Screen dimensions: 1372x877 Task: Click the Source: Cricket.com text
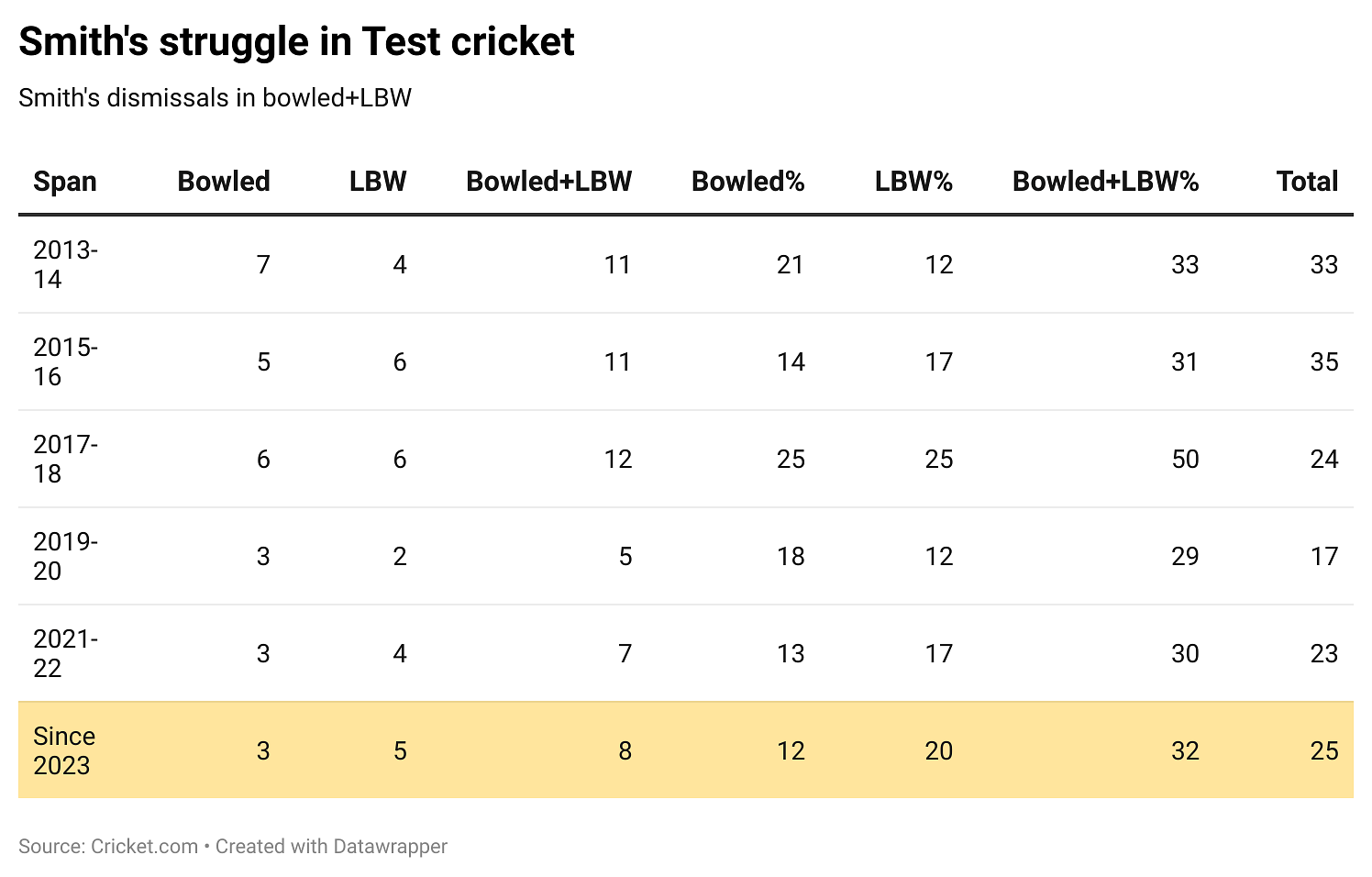[108, 846]
